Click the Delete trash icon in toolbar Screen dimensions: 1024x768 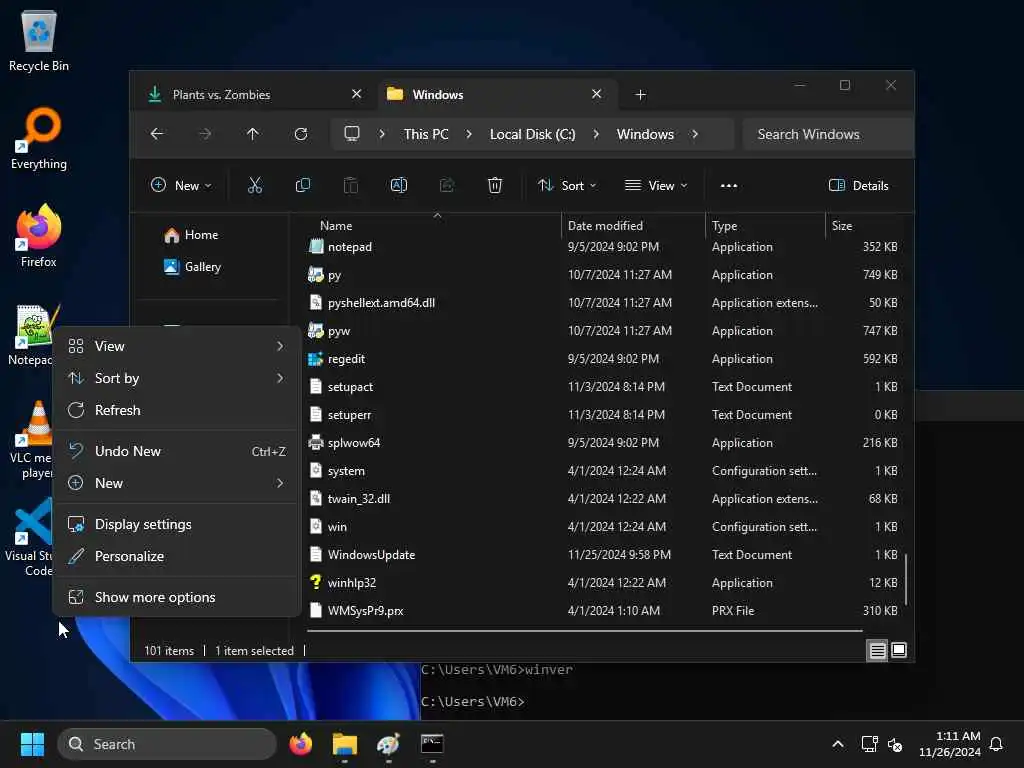[495, 185]
